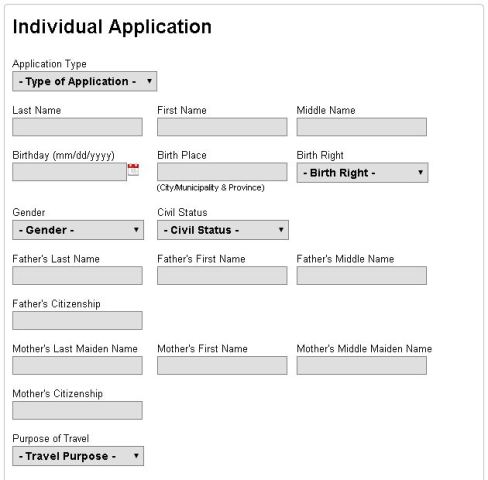
Task: Click the Mother's First Name field
Action: [222, 365]
